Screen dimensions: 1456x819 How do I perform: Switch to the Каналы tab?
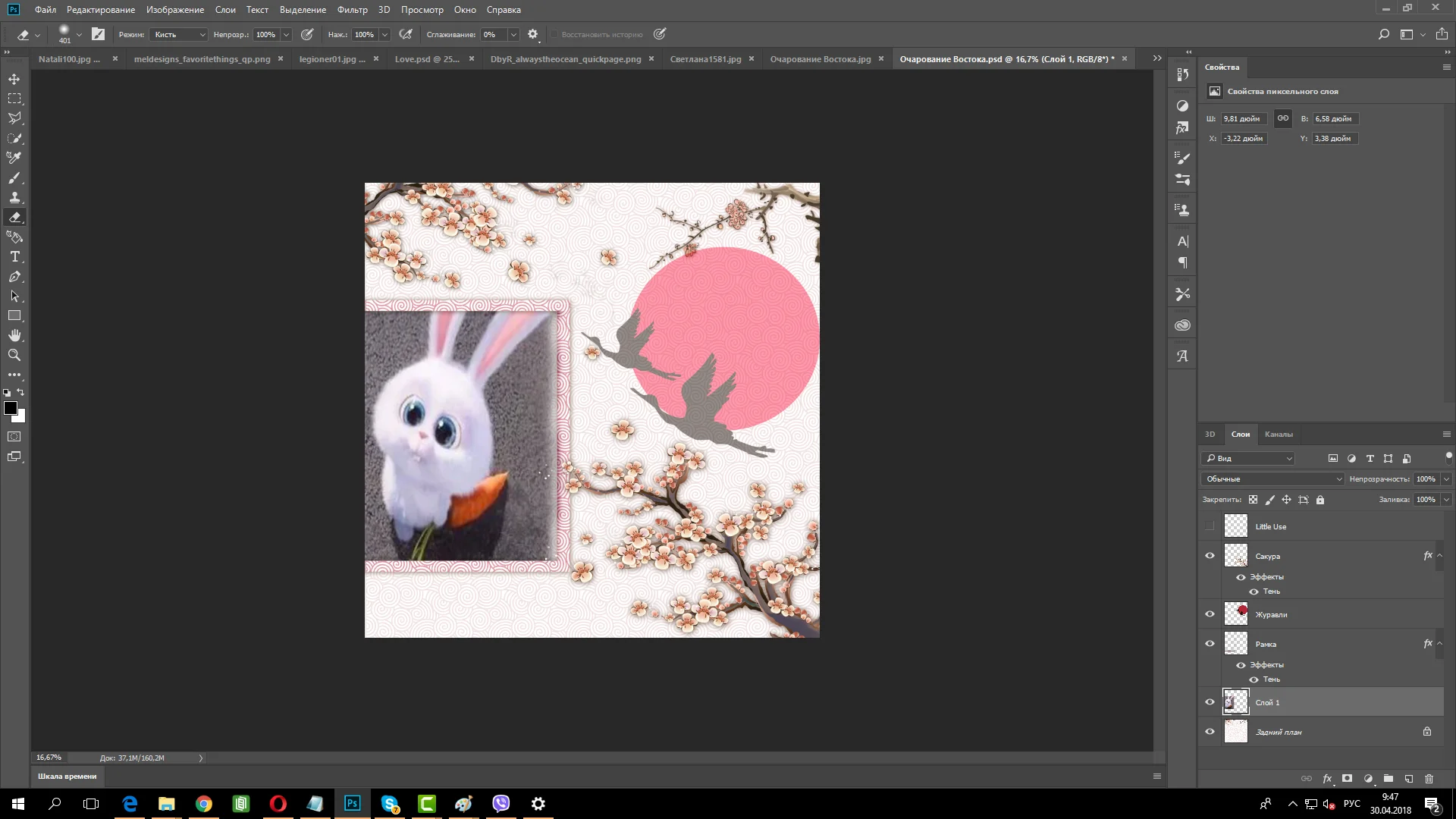1278,435
